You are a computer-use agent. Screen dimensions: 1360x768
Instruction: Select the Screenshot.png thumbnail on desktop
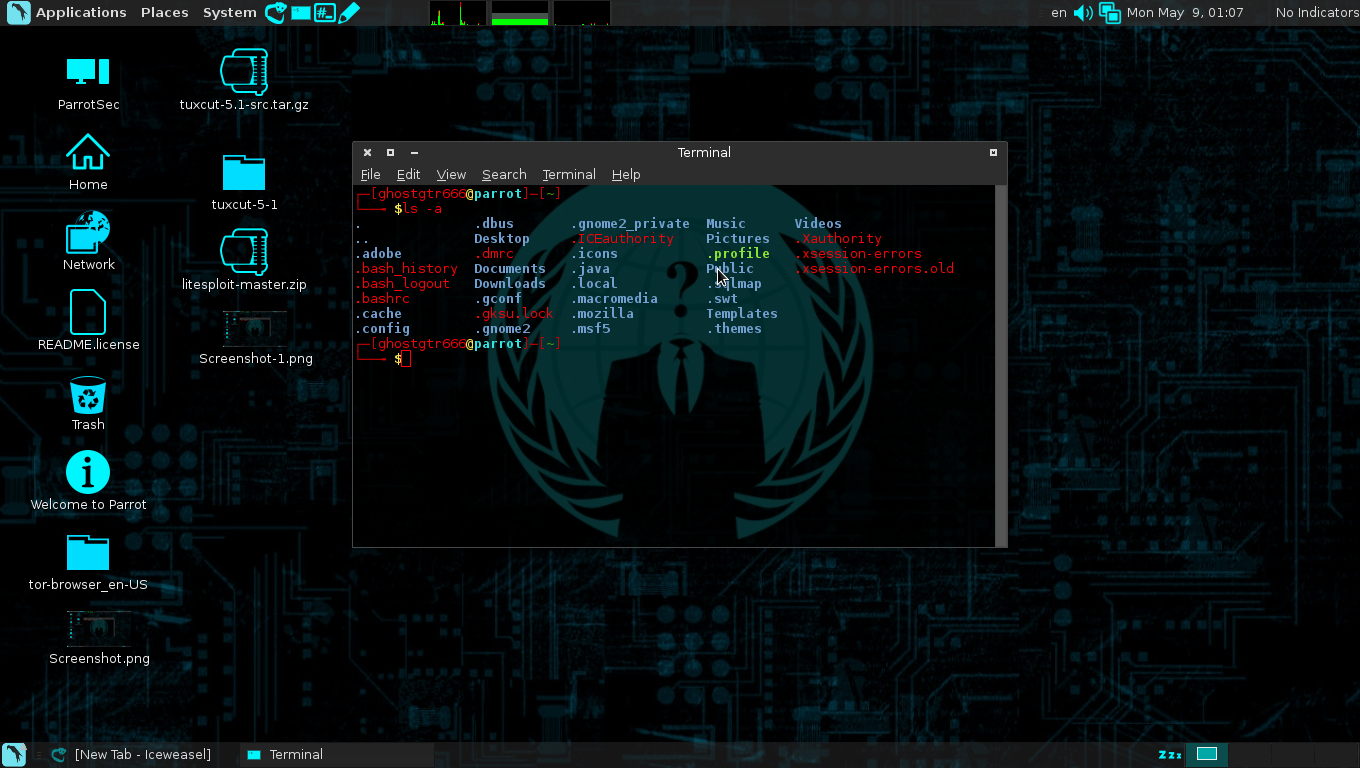[x=99, y=629]
